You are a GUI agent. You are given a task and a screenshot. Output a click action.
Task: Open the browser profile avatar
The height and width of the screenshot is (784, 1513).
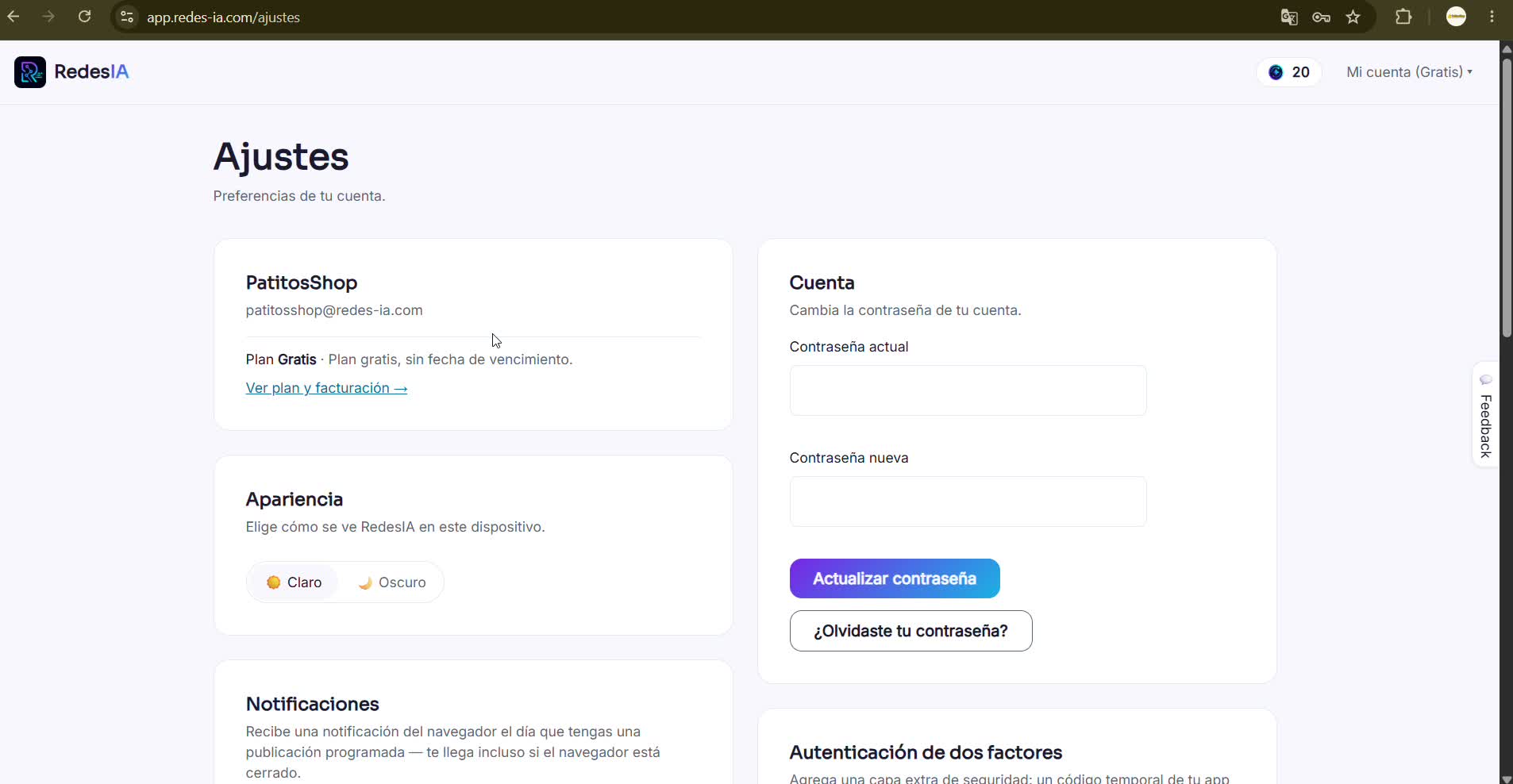tap(1456, 17)
